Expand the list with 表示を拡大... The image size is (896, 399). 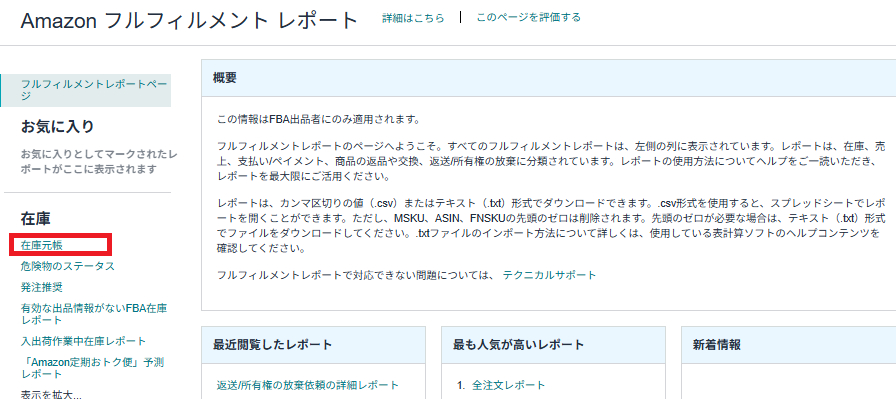tap(51, 394)
